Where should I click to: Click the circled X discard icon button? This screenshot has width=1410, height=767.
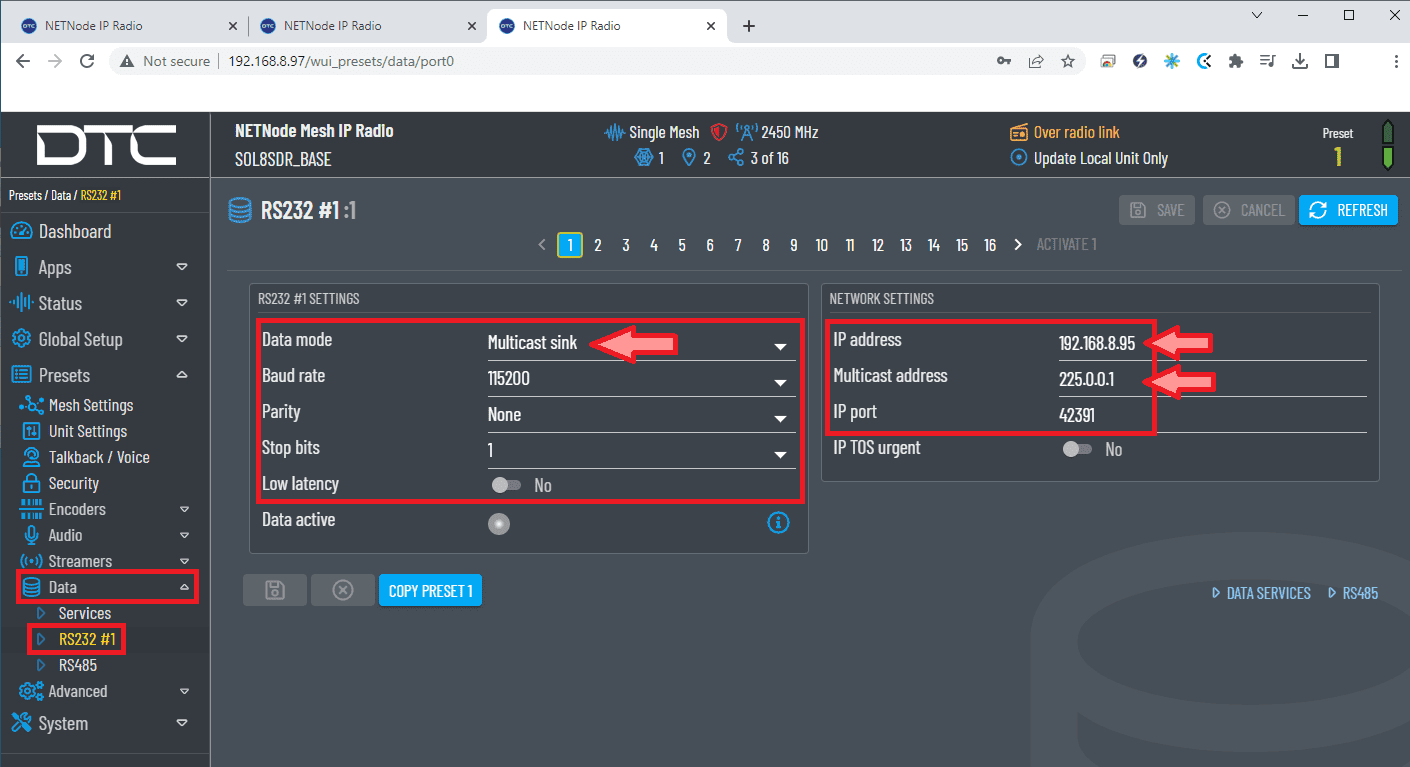point(342,591)
